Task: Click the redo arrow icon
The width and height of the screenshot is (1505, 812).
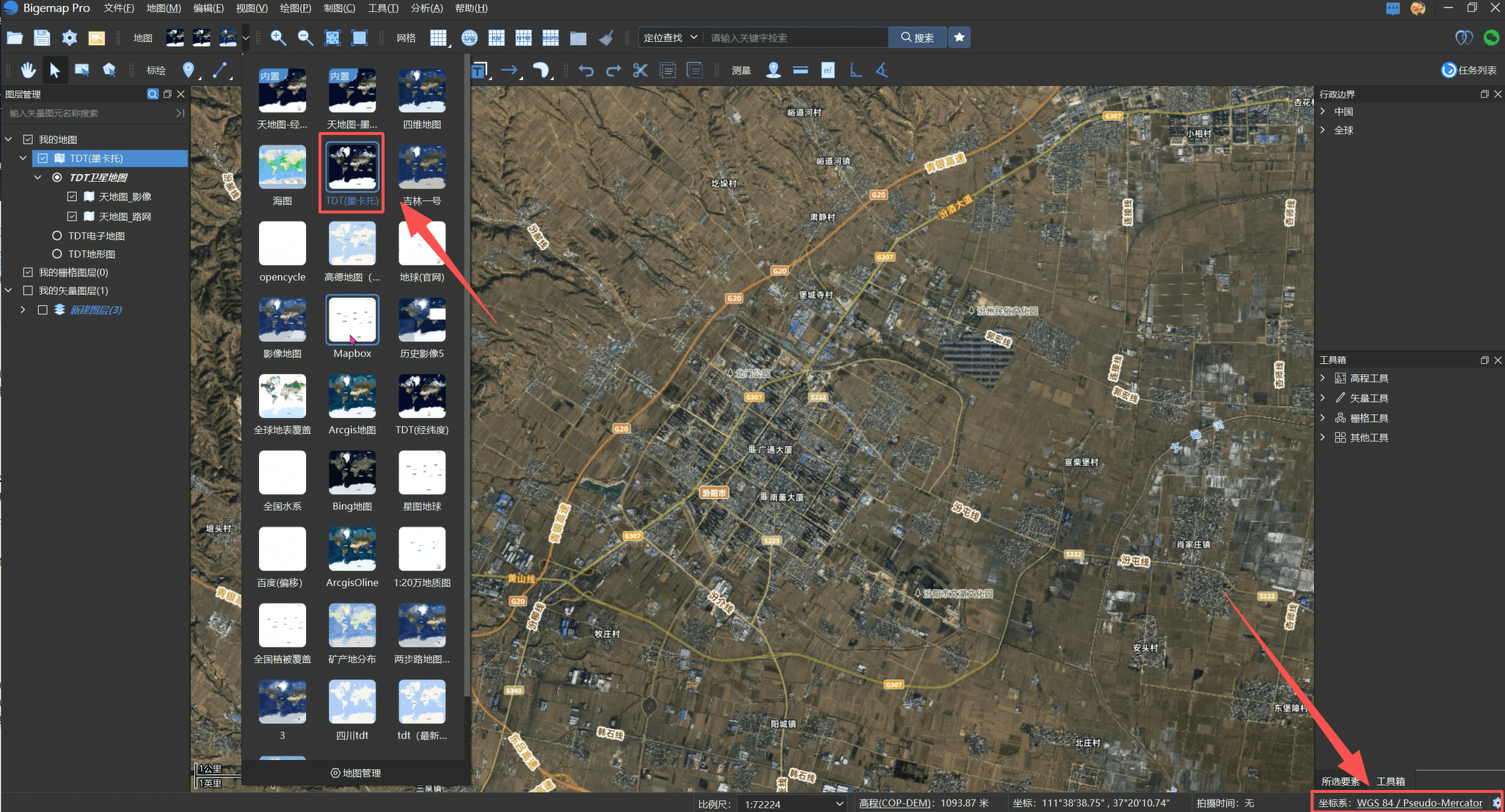Action: [613, 70]
